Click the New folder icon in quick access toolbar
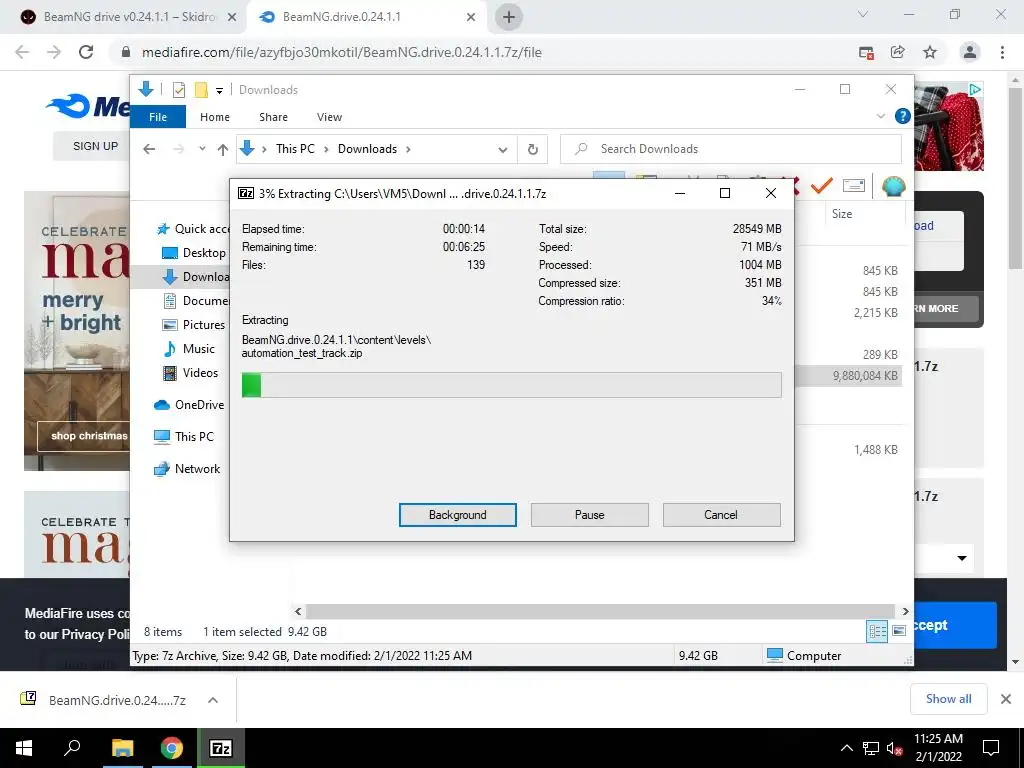This screenshot has width=1024, height=768. [201, 90]
